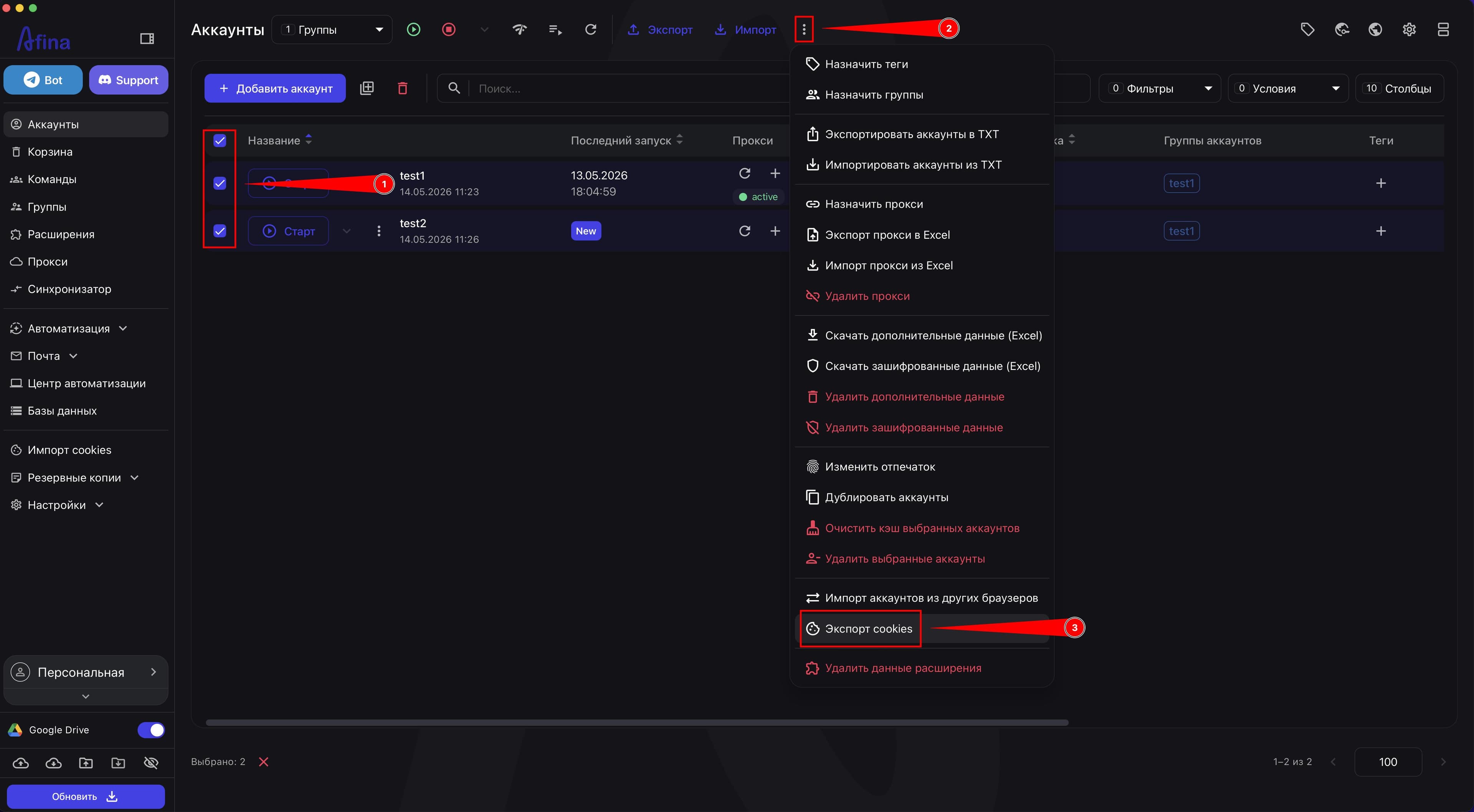Click the Добавить аккаунт button

point(275,88)
